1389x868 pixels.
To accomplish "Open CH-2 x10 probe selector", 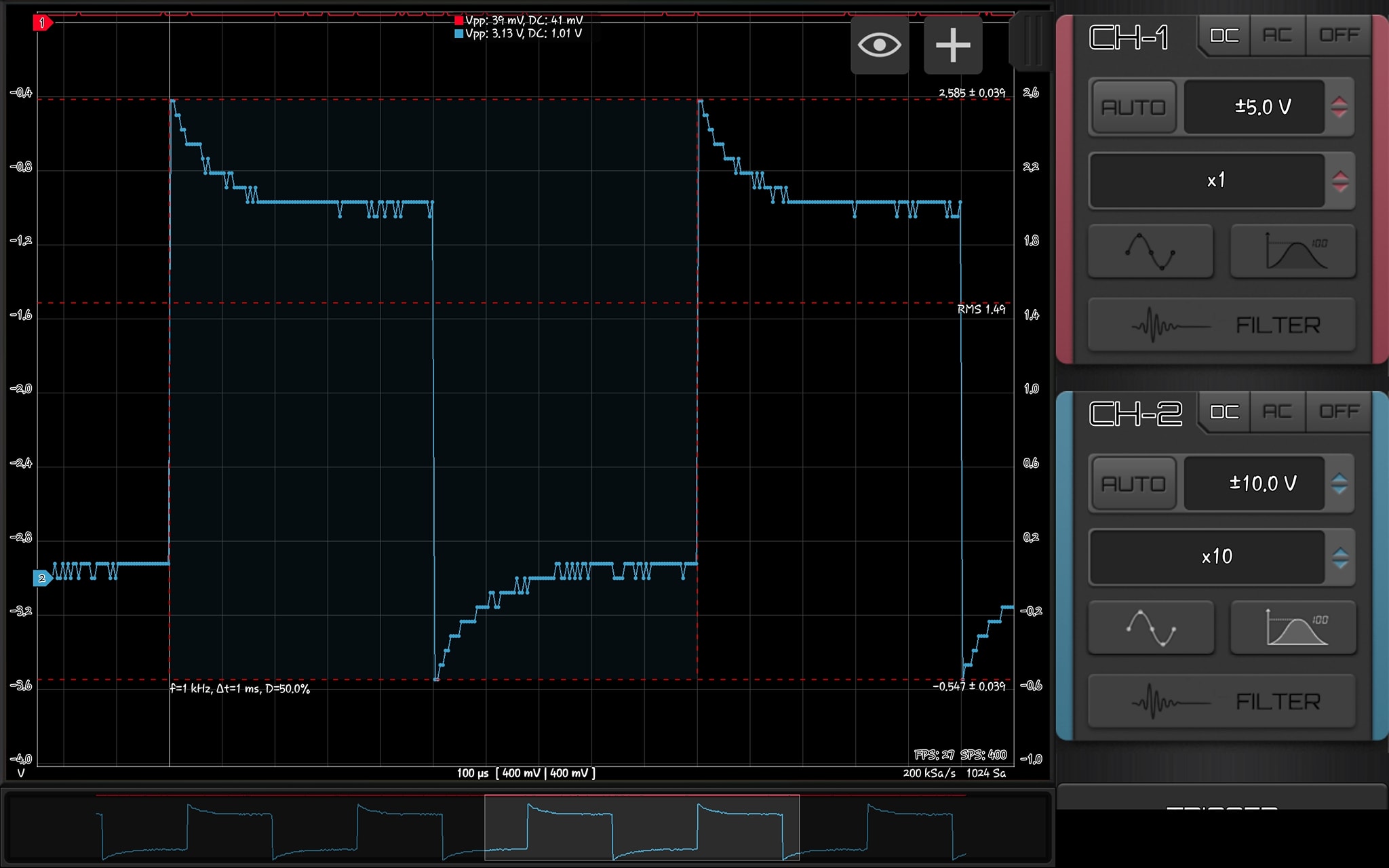I will click(x=1207, y=557).
